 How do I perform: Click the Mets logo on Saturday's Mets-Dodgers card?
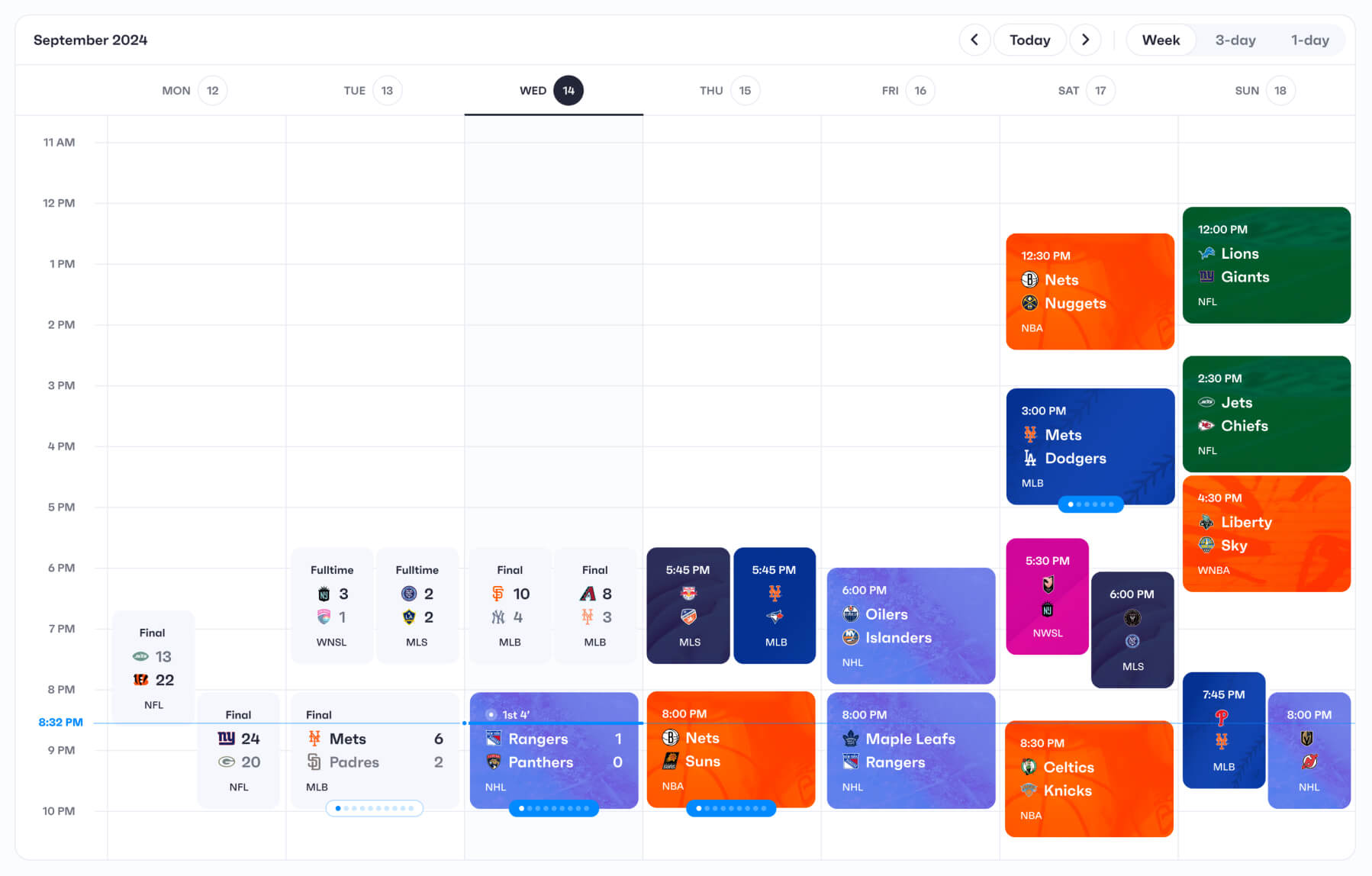1030,435
